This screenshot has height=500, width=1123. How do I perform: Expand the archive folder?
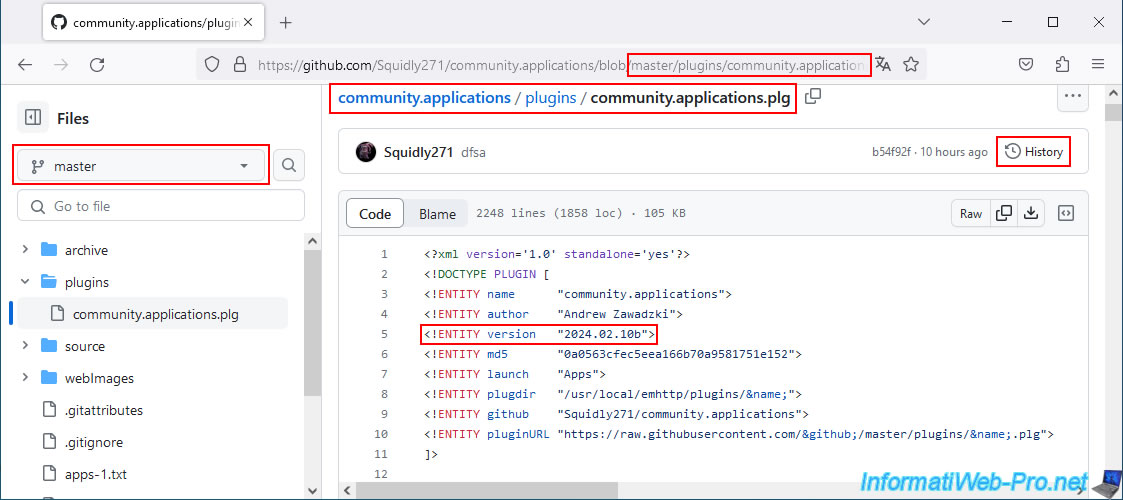coord(26,250)
